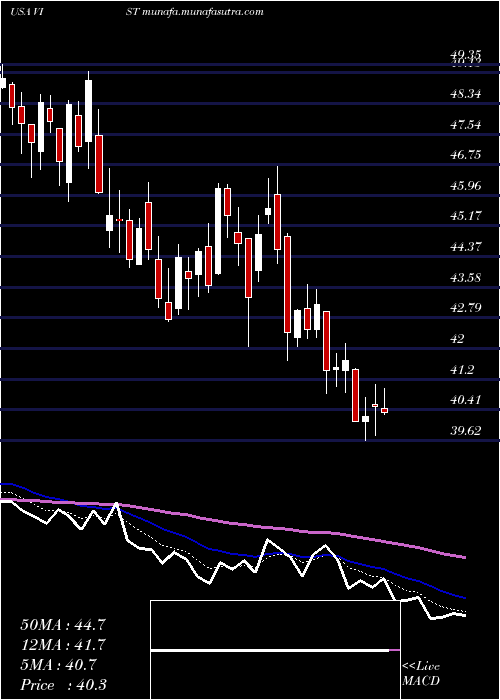Image resolution: width=500 pixels, height=700 pixels.
Task: Click the last red candlestick on the chart
Action: [x=384, y=410]
